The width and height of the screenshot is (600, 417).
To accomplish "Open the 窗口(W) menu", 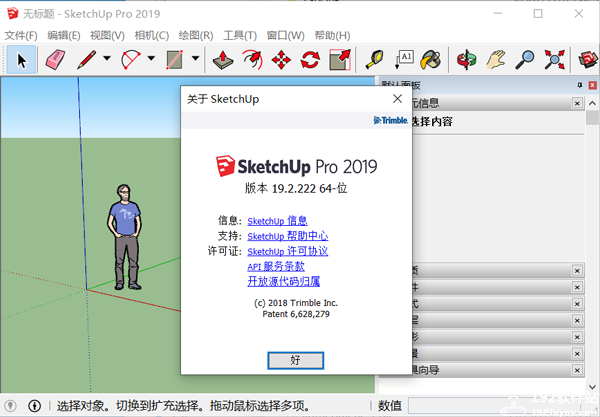I will (285, 36).
